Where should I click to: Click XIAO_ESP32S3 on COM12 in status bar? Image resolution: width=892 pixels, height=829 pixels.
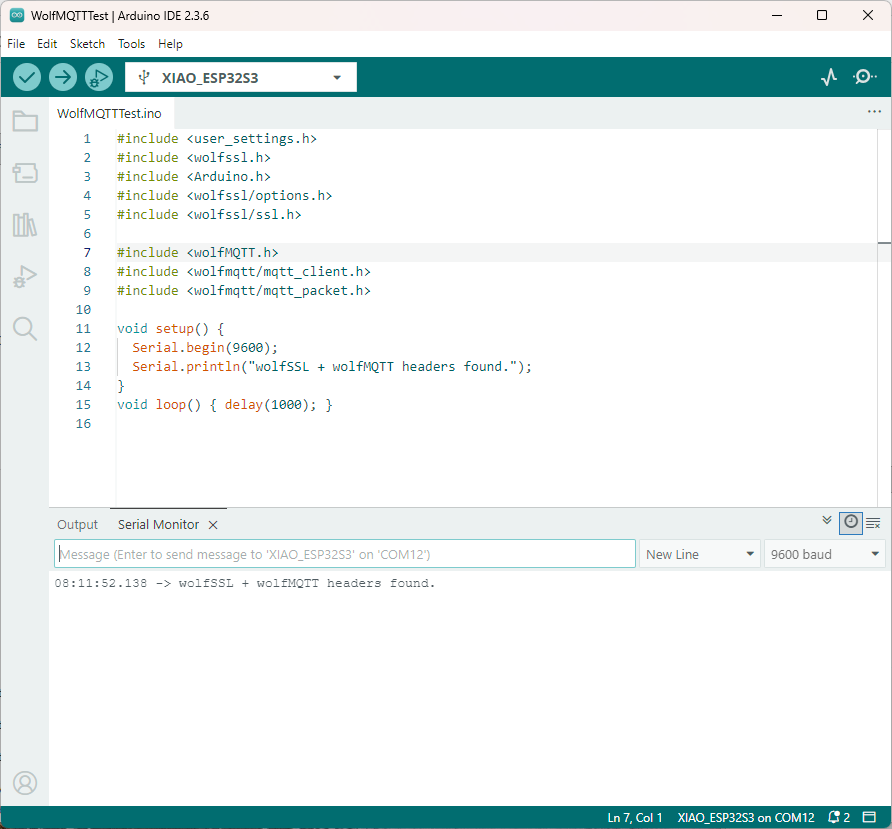[746, 818]
